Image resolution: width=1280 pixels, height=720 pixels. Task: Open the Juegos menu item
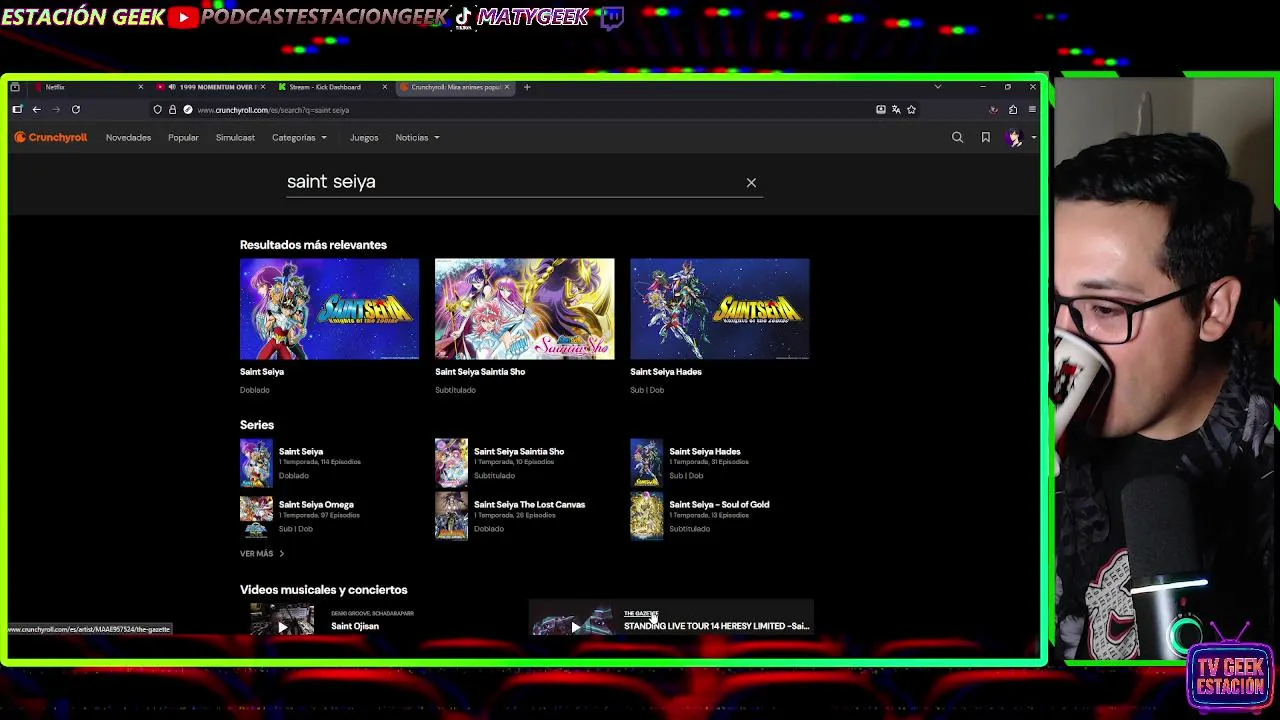pos(364,138)
